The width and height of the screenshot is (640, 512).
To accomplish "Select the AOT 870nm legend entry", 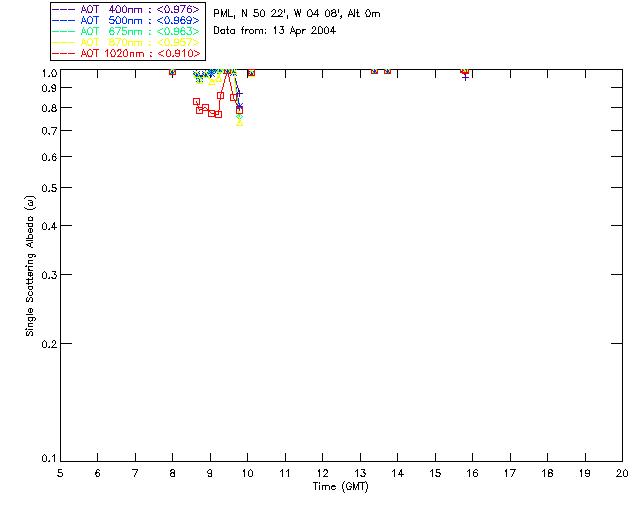I will tap(127, 42).
